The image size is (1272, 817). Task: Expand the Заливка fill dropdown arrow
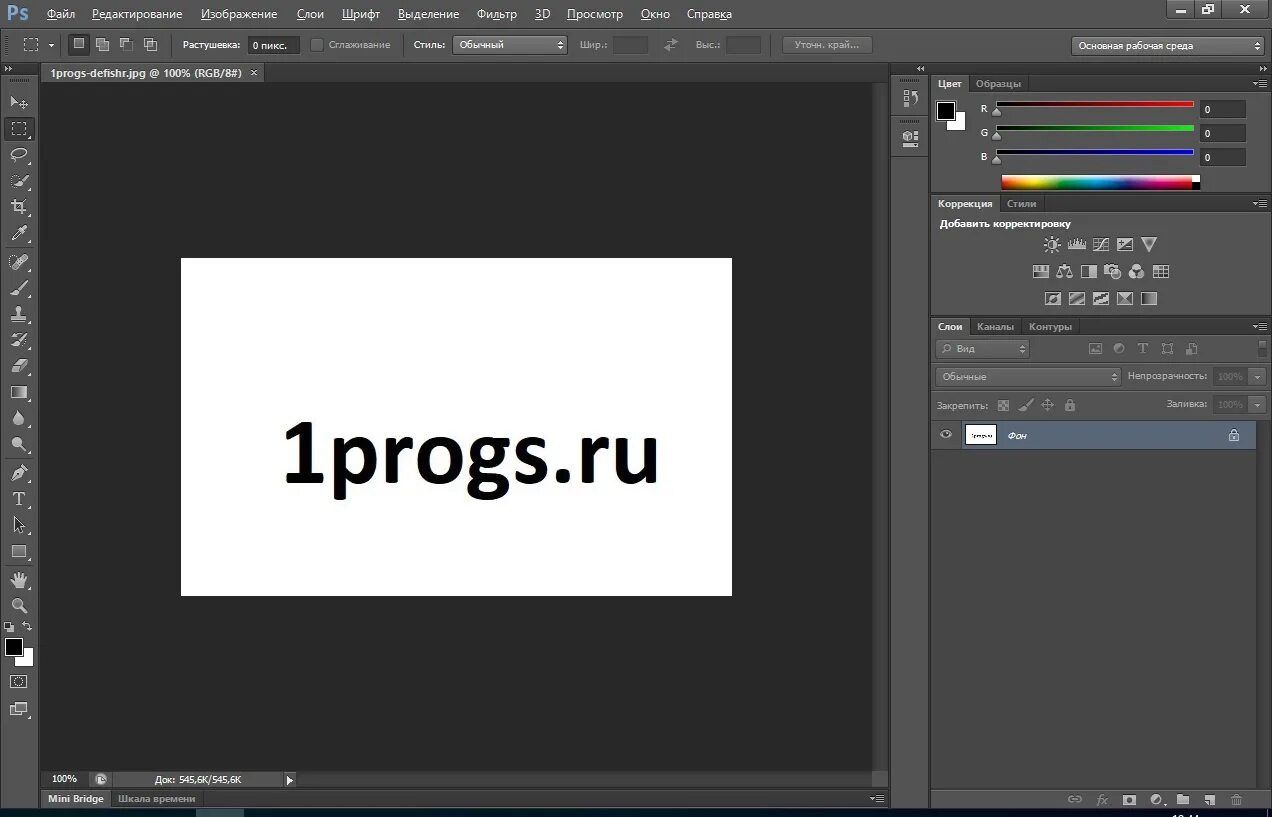click(1257, 405)
